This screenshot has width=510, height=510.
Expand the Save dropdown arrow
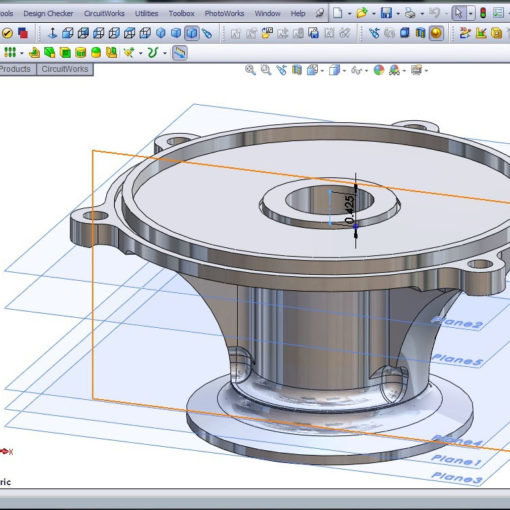398,14
